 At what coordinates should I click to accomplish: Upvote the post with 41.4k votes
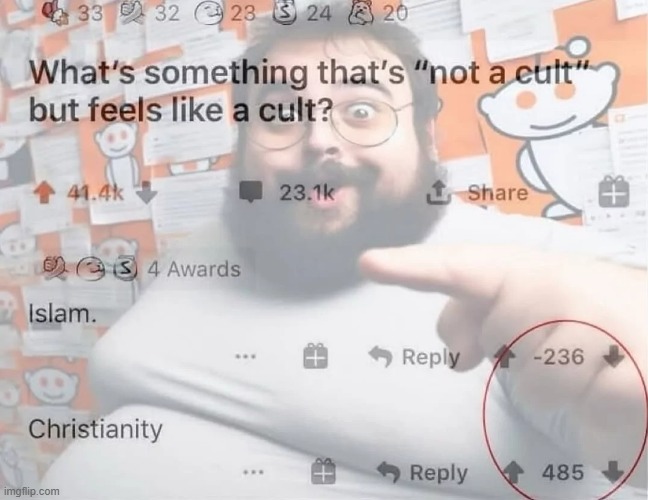click(44, 193)
